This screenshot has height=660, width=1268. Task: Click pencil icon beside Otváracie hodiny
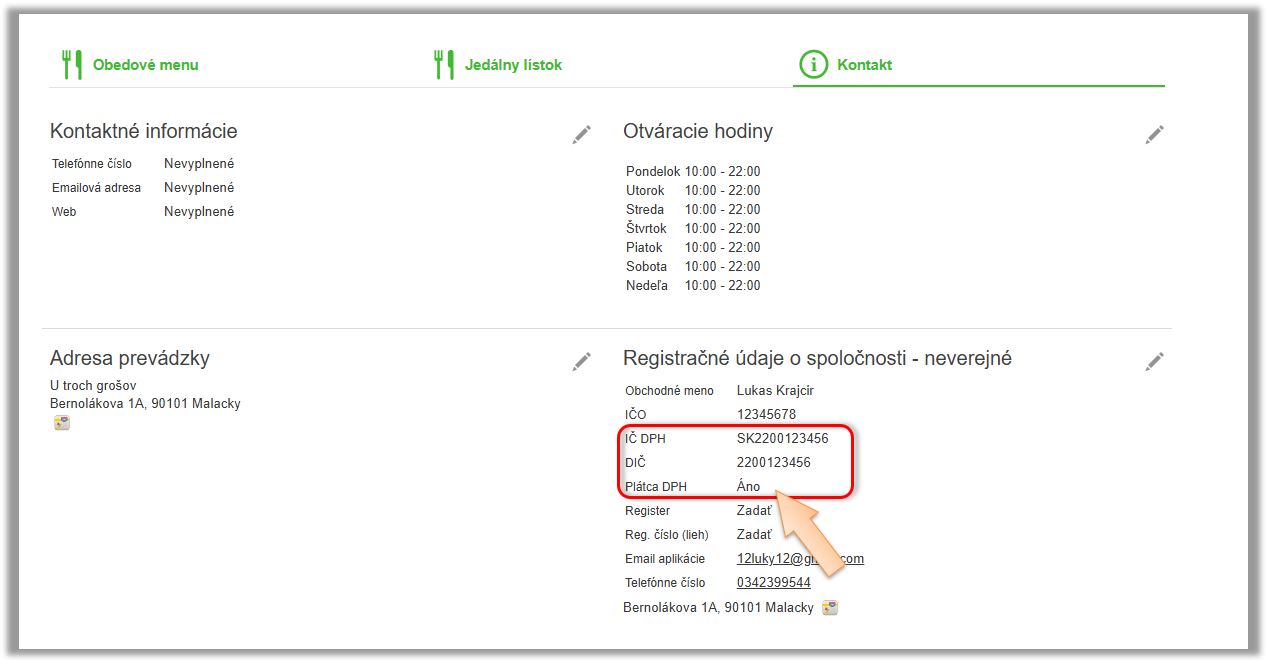coord(1154,135)
